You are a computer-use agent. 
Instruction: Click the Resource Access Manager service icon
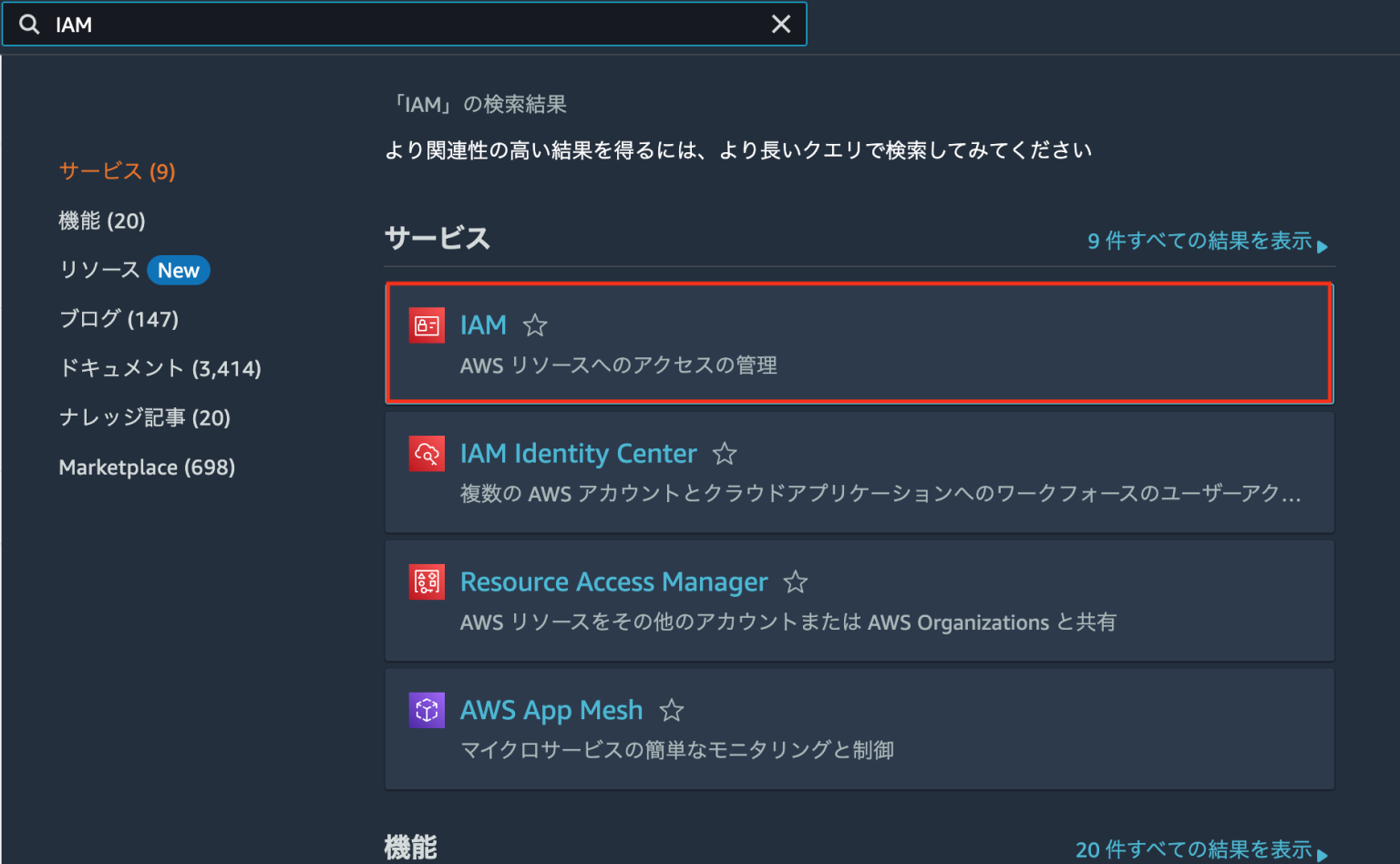pyautogui.click(x=427, y=581)
